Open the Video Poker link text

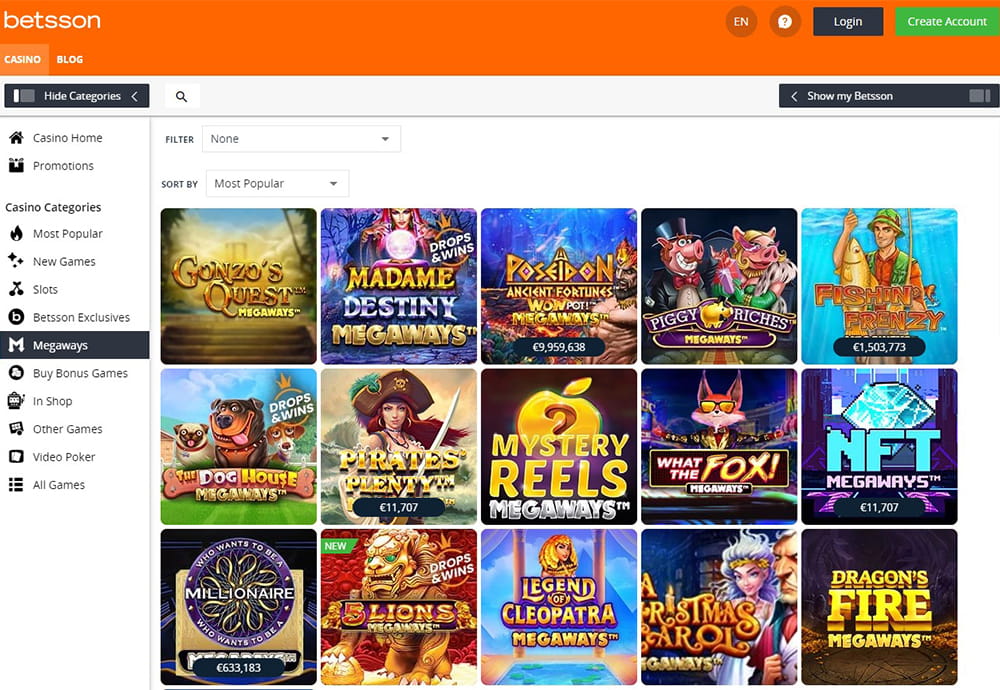coord(64,457)
